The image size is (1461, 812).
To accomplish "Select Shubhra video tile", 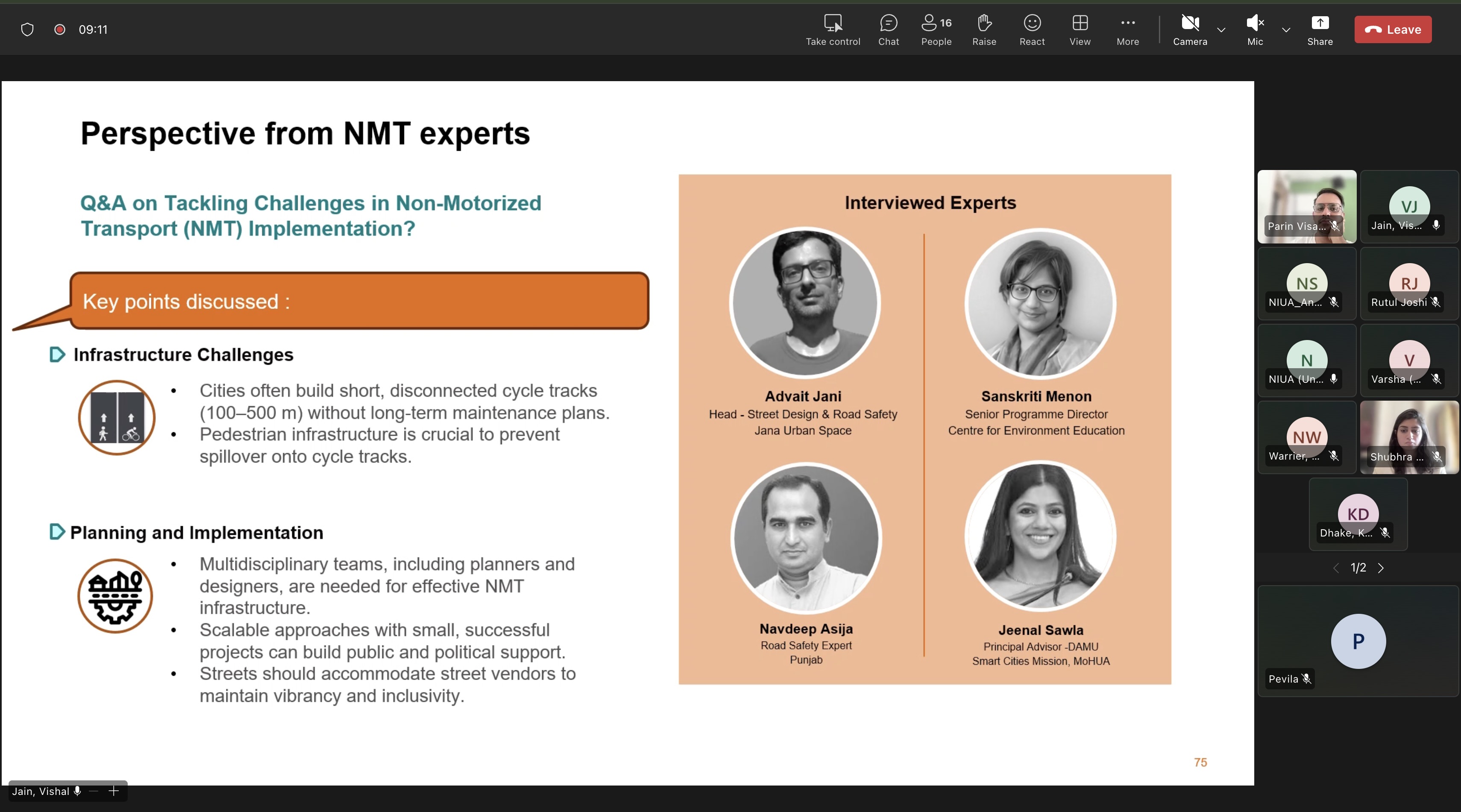I will pyautogui.click(x=1409, y=437).
